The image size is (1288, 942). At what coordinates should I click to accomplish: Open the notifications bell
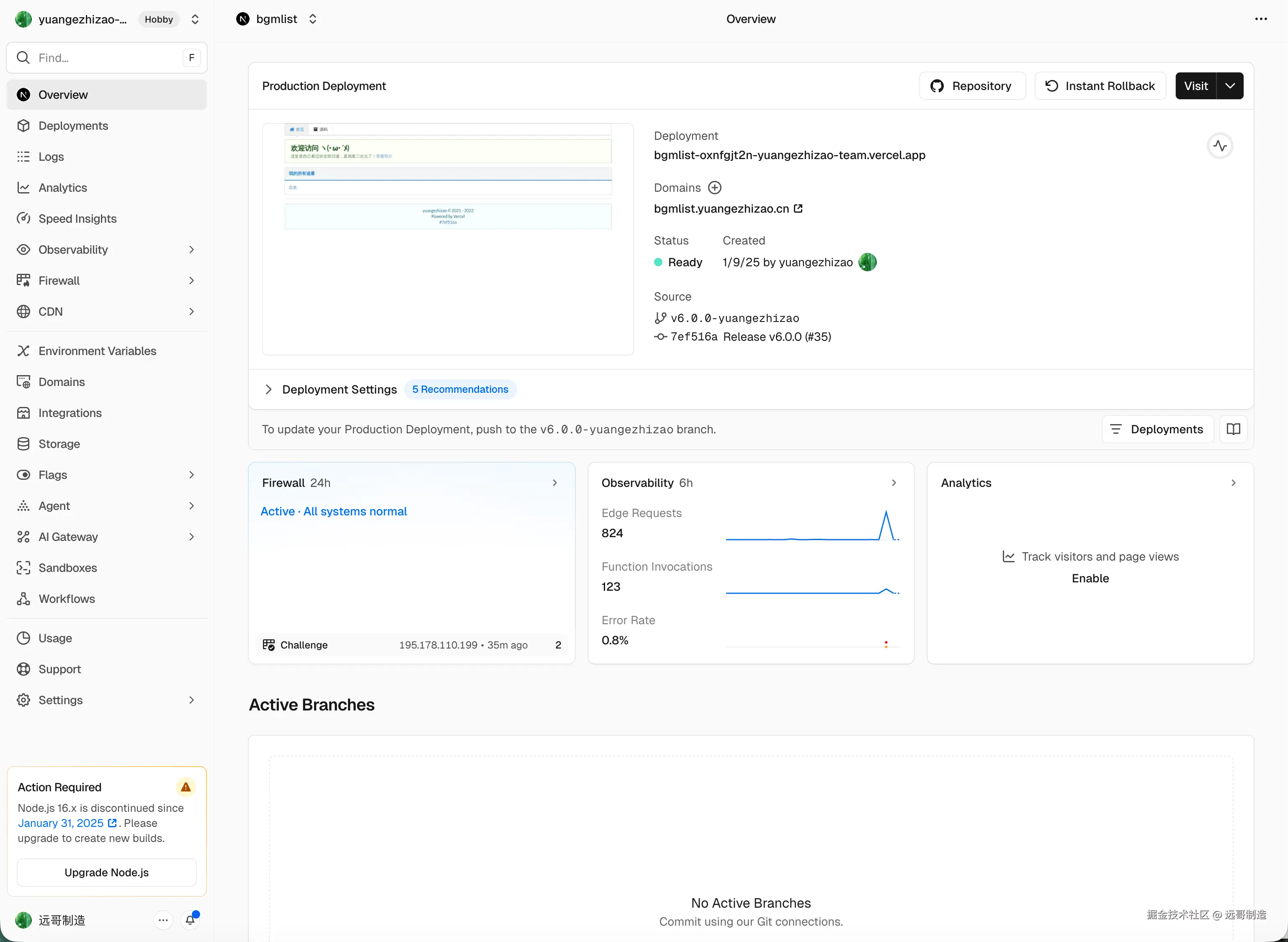click(191, 920)
